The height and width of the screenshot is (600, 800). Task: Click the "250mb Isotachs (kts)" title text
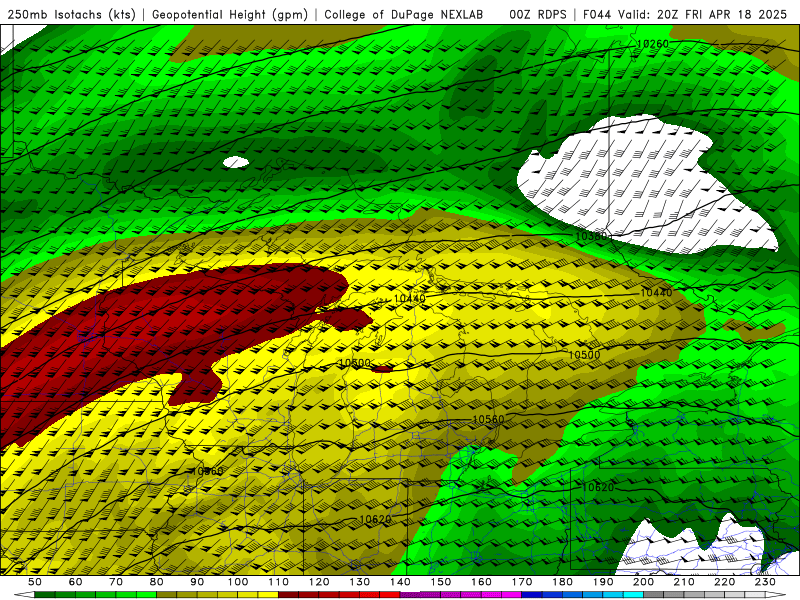(x=72, y=15)
